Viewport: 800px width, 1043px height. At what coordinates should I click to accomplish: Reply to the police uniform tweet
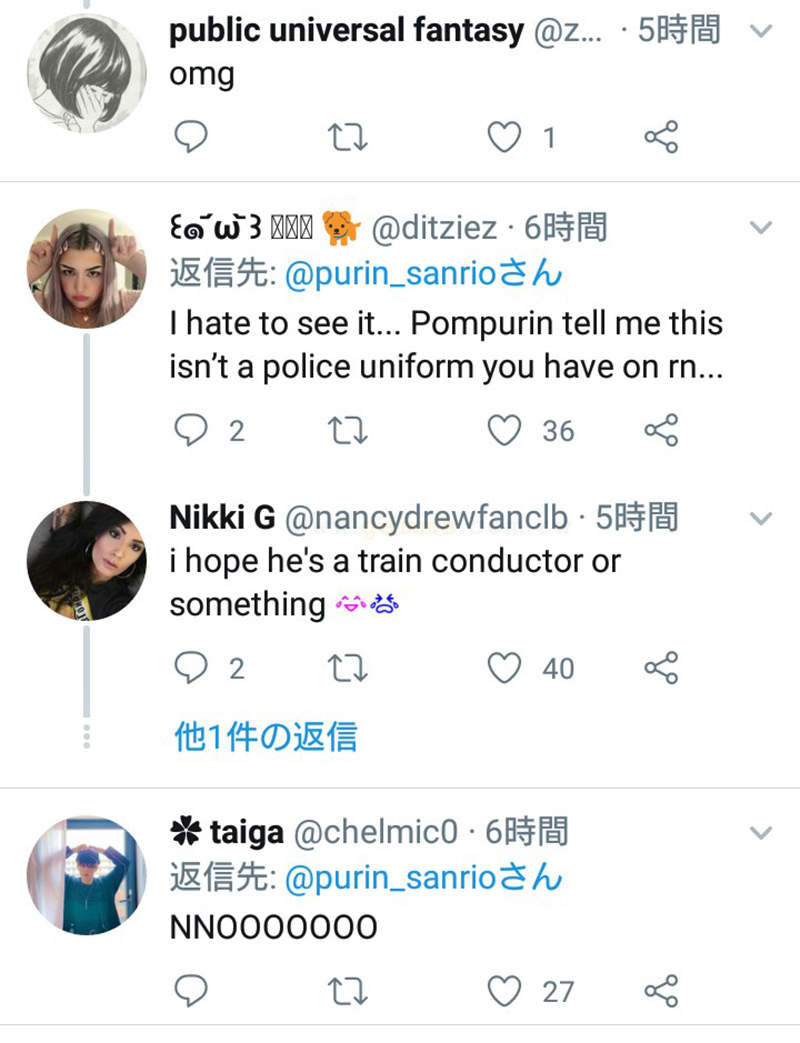(x=190, y=431)
